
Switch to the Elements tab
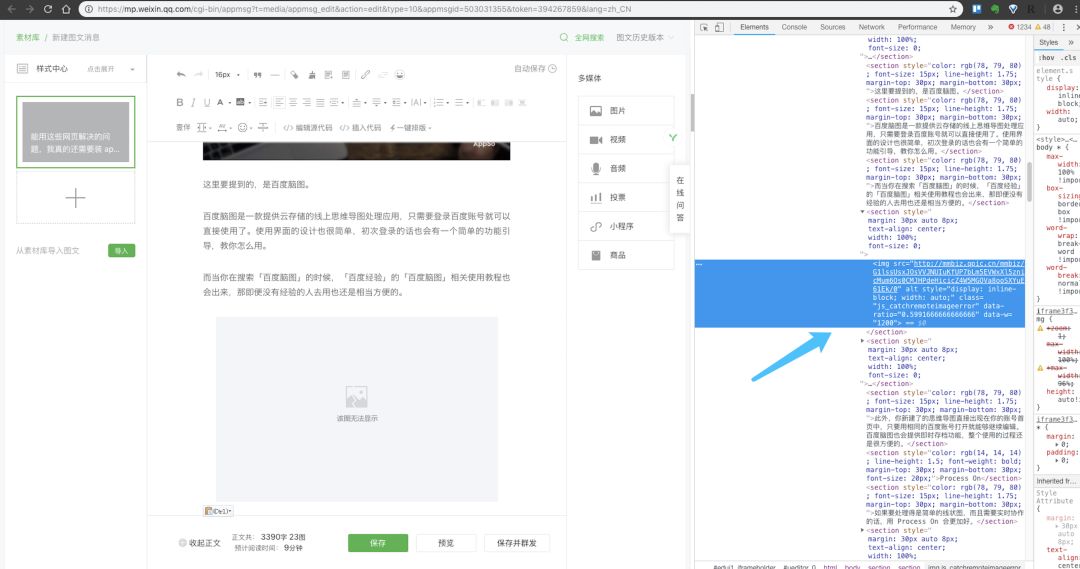tap(754, 27)
